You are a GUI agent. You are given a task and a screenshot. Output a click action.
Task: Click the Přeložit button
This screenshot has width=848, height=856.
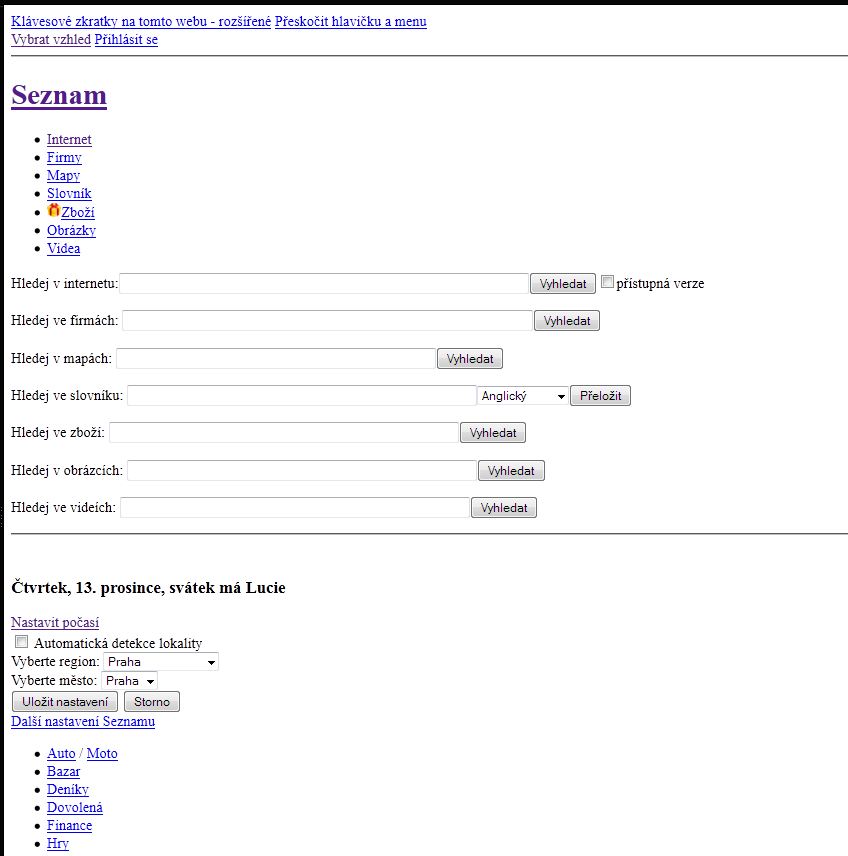click(601, 396)
